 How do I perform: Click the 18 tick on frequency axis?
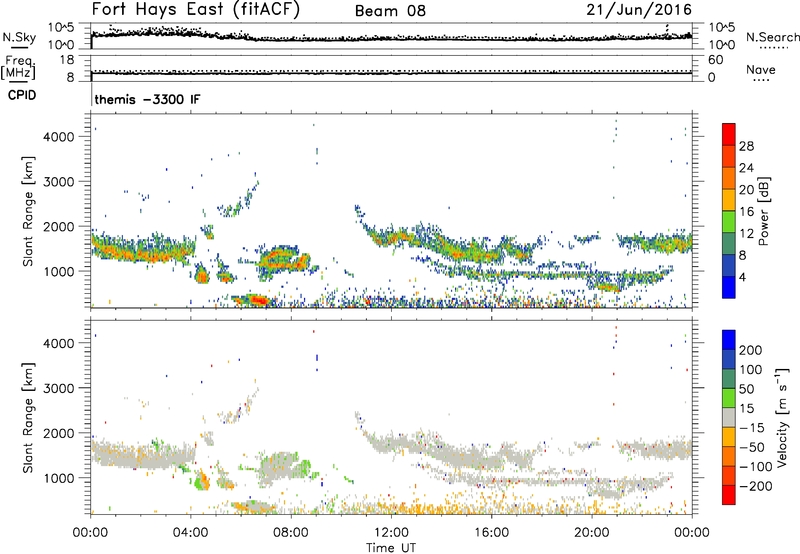tap(67, 60)
